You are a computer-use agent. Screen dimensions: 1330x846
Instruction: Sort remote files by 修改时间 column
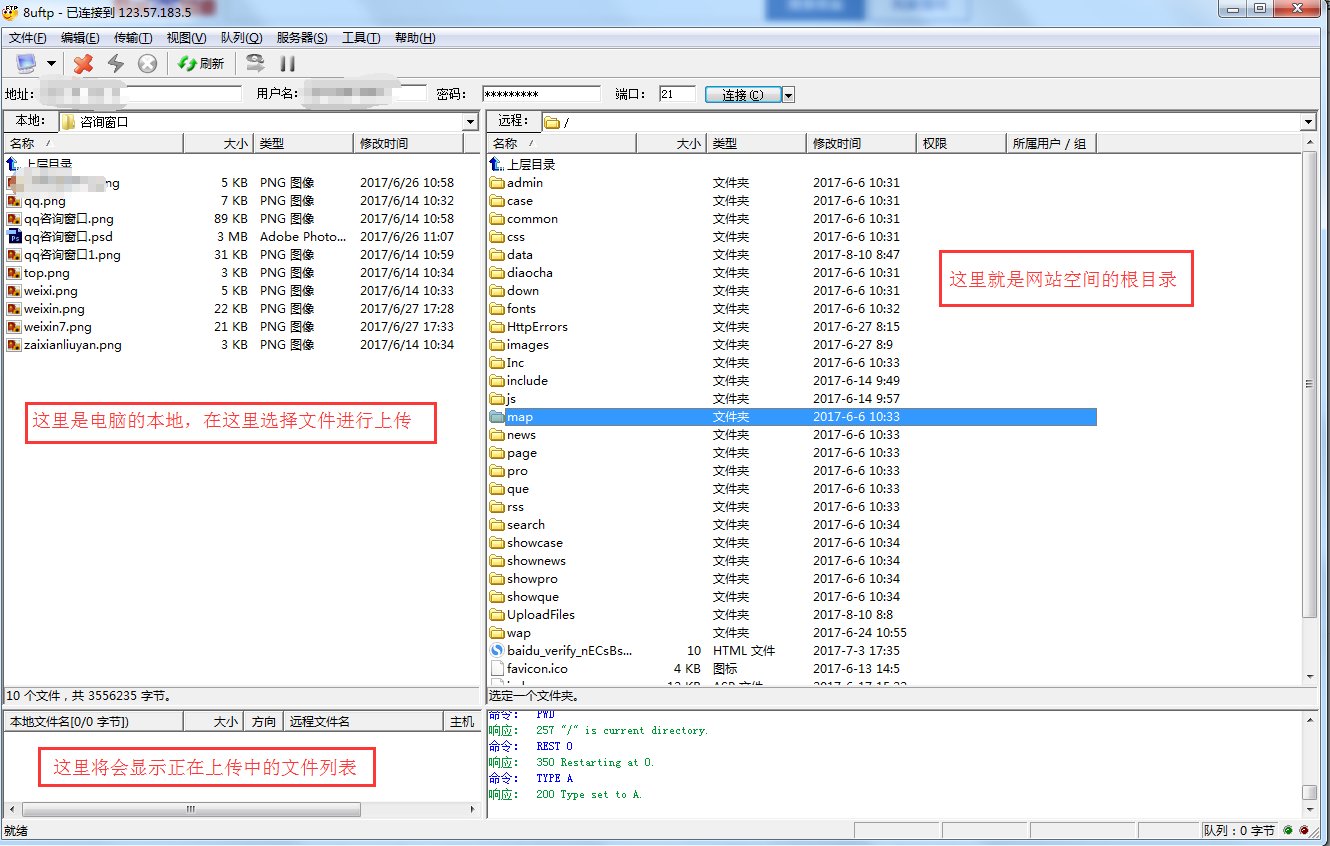[x=860, y=144]
